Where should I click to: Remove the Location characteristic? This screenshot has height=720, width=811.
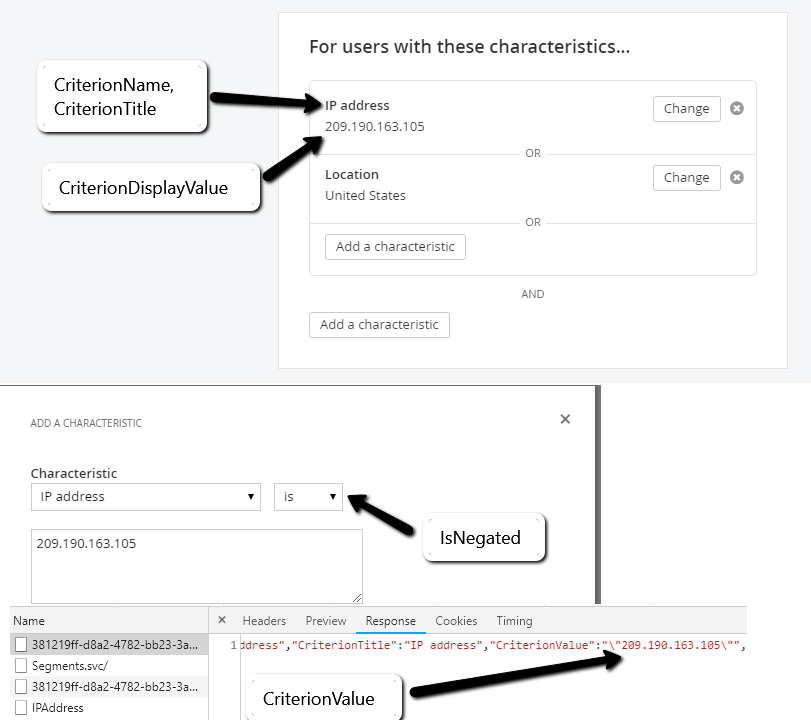coord(737,177)
